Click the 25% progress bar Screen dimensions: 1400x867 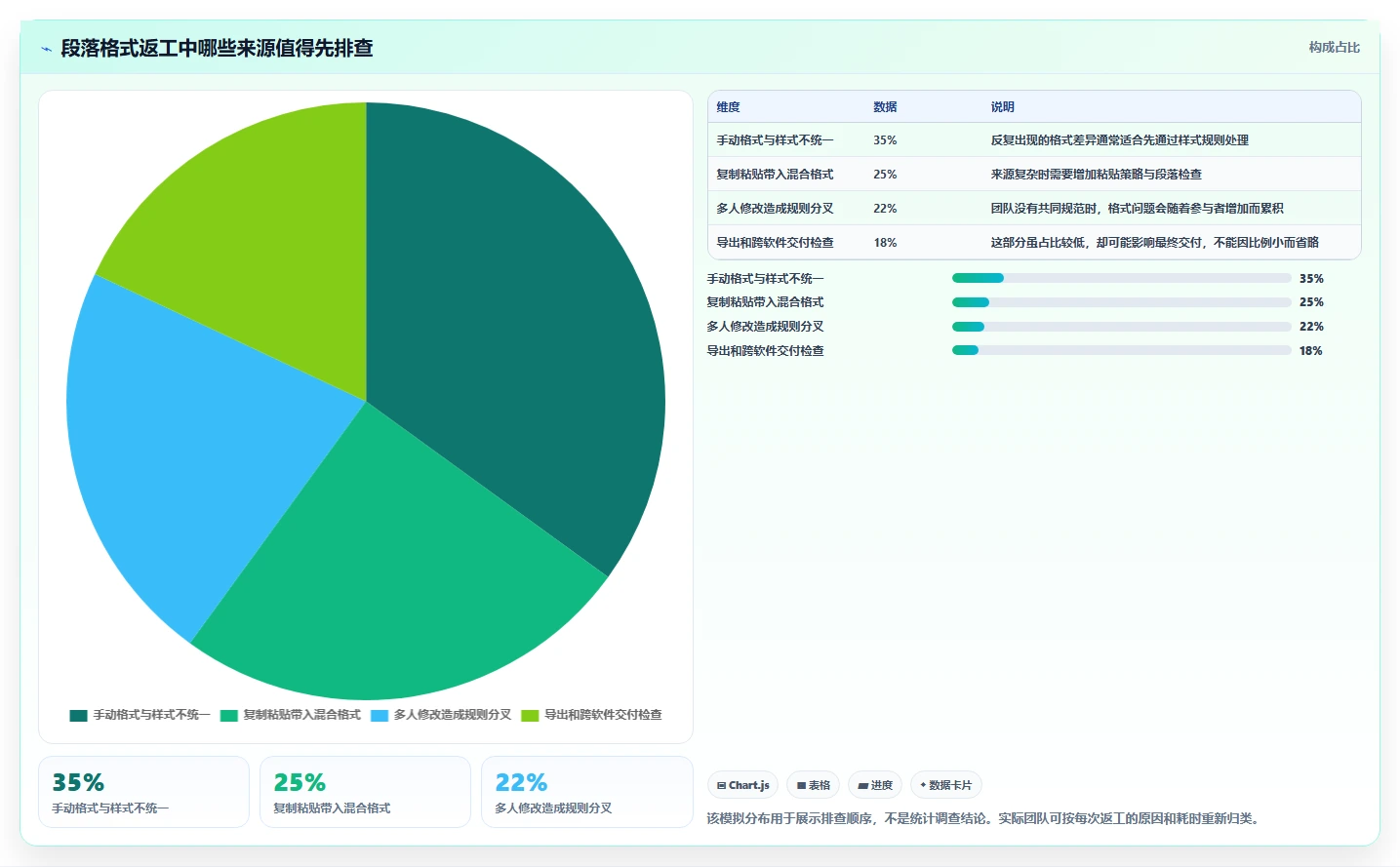[x=1122, y=302]
